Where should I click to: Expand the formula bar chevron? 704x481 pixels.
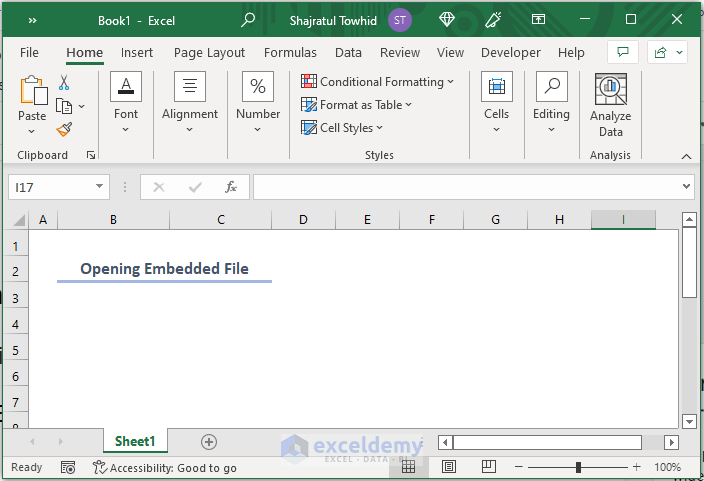(x=686, y=186)
